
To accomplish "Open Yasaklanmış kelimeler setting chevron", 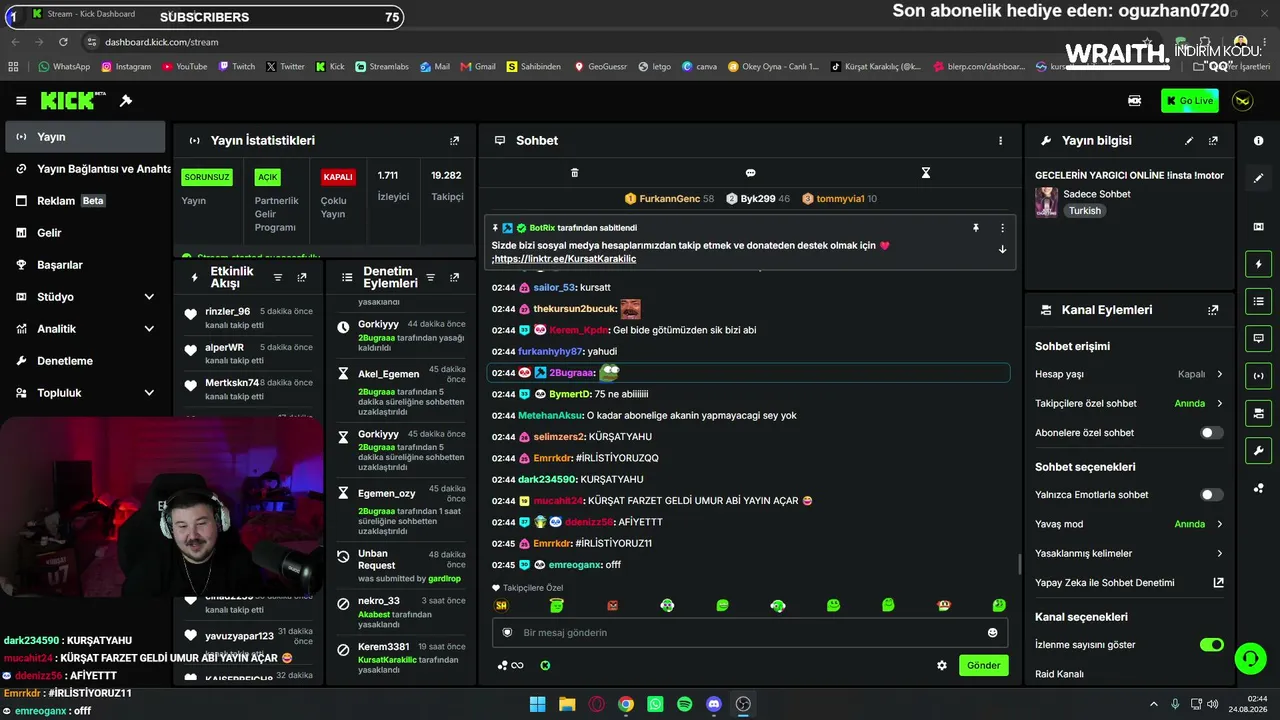I will 1219,553.
